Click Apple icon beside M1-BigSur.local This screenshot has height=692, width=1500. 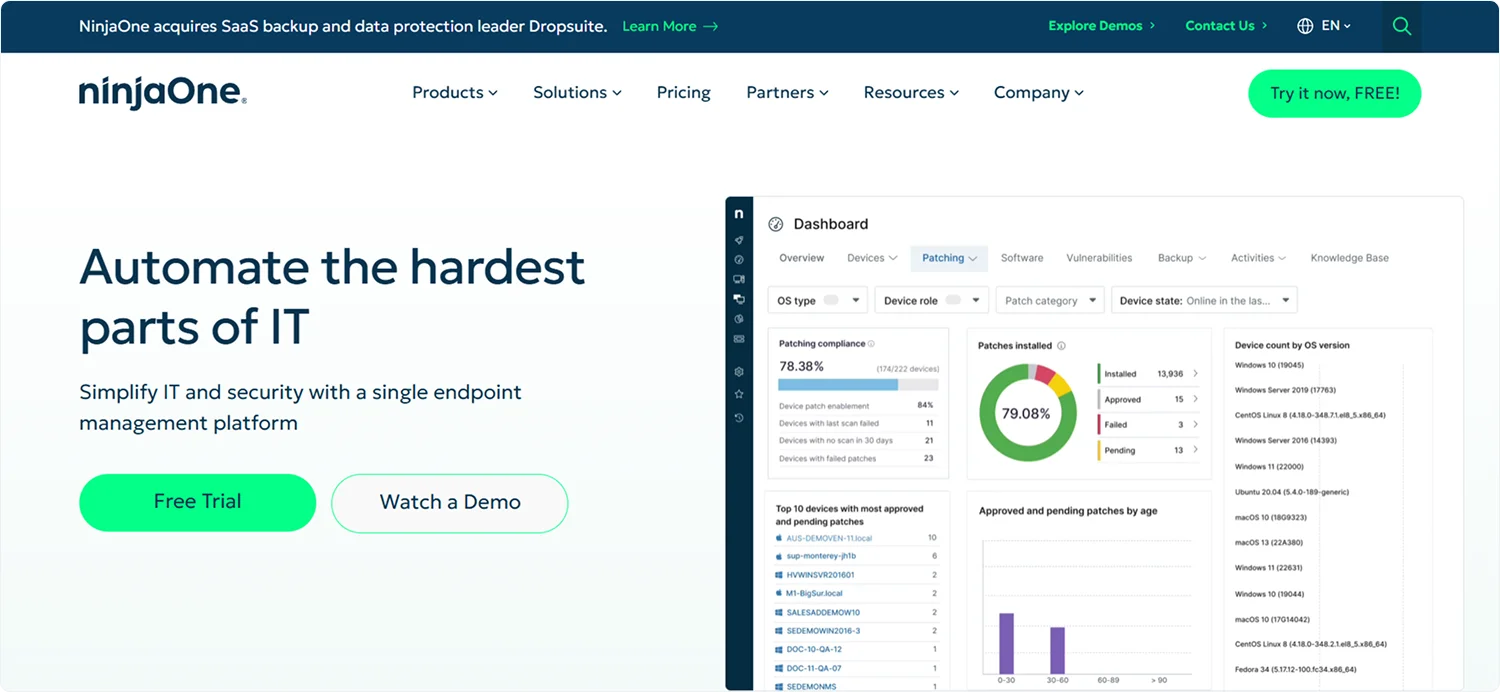click(x=779, y=593)
